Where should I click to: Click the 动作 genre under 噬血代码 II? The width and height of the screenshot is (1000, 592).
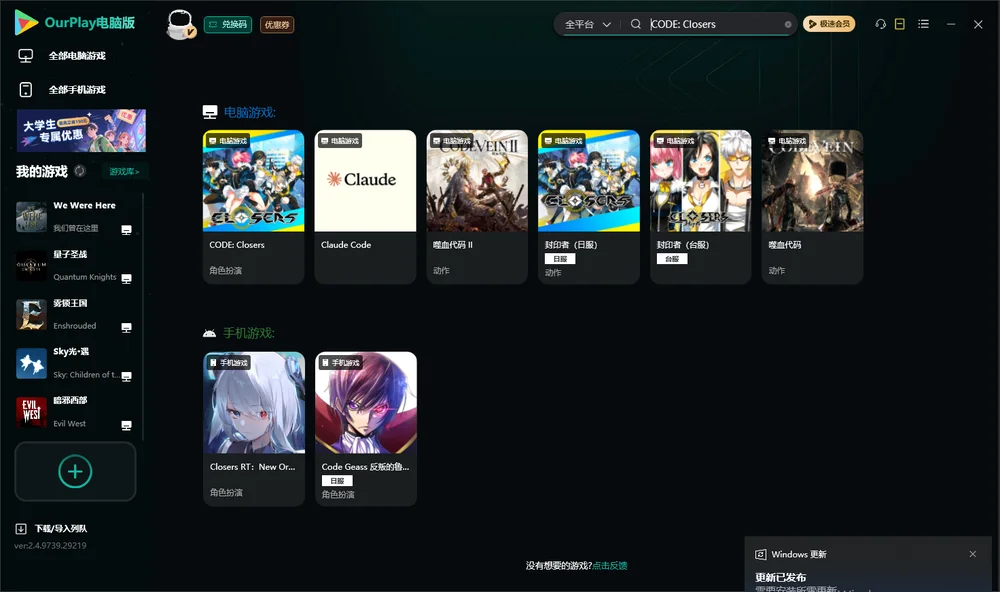pyautogui.click(x=441, y=270)
